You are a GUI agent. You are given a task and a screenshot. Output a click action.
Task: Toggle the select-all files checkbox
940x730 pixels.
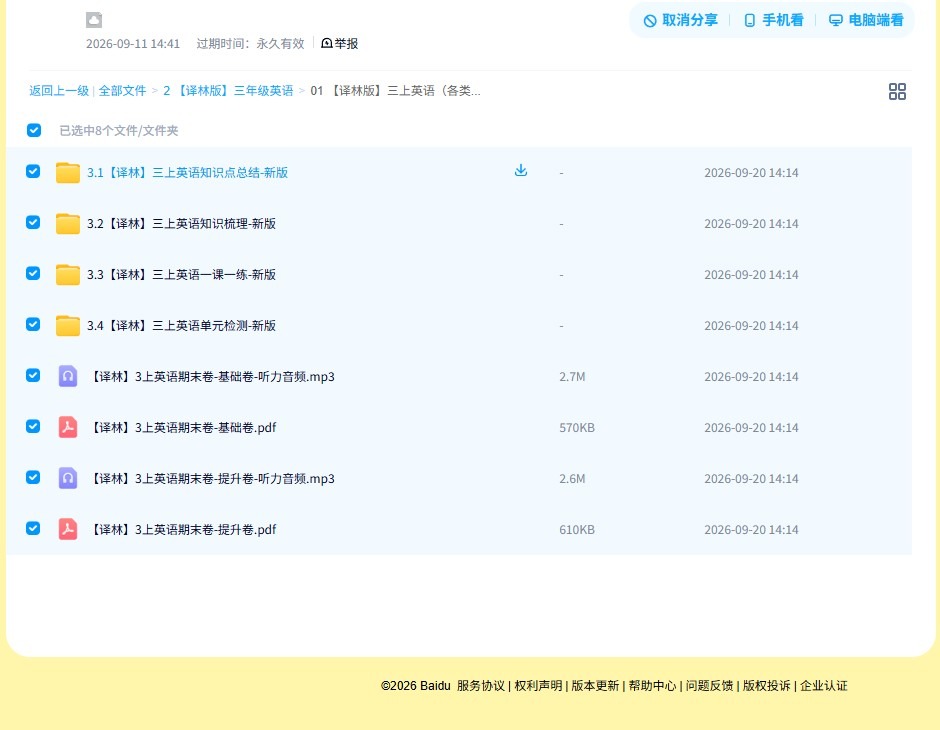coord(34,130)
